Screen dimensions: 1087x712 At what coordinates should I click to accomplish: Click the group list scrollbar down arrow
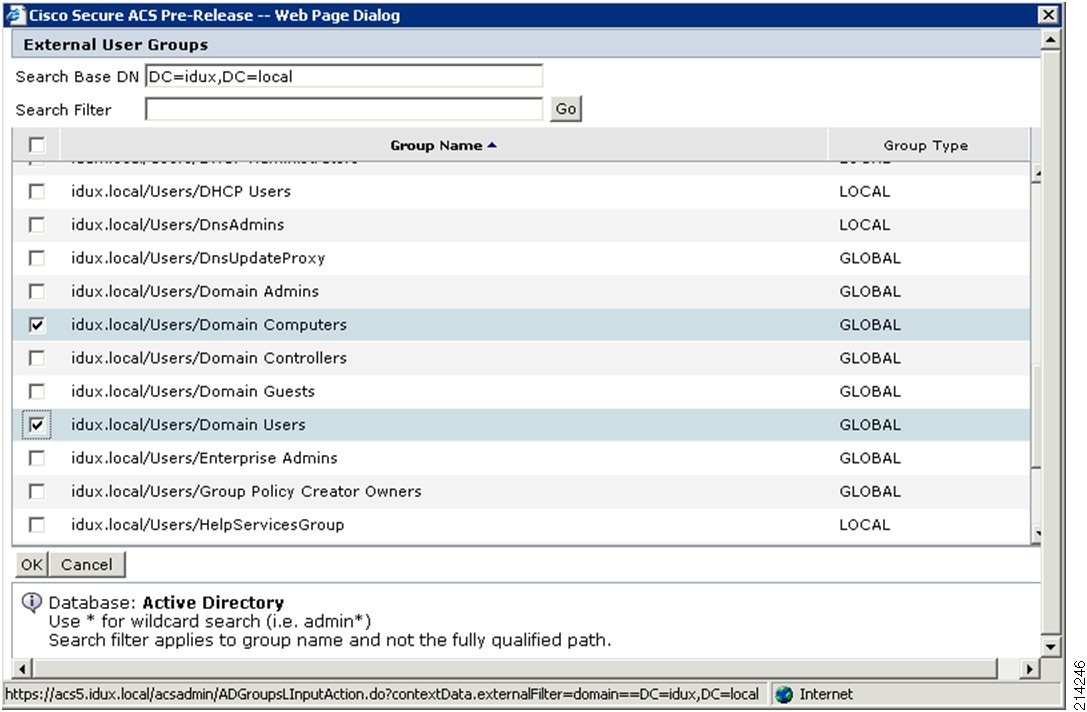pos(1036,533)
